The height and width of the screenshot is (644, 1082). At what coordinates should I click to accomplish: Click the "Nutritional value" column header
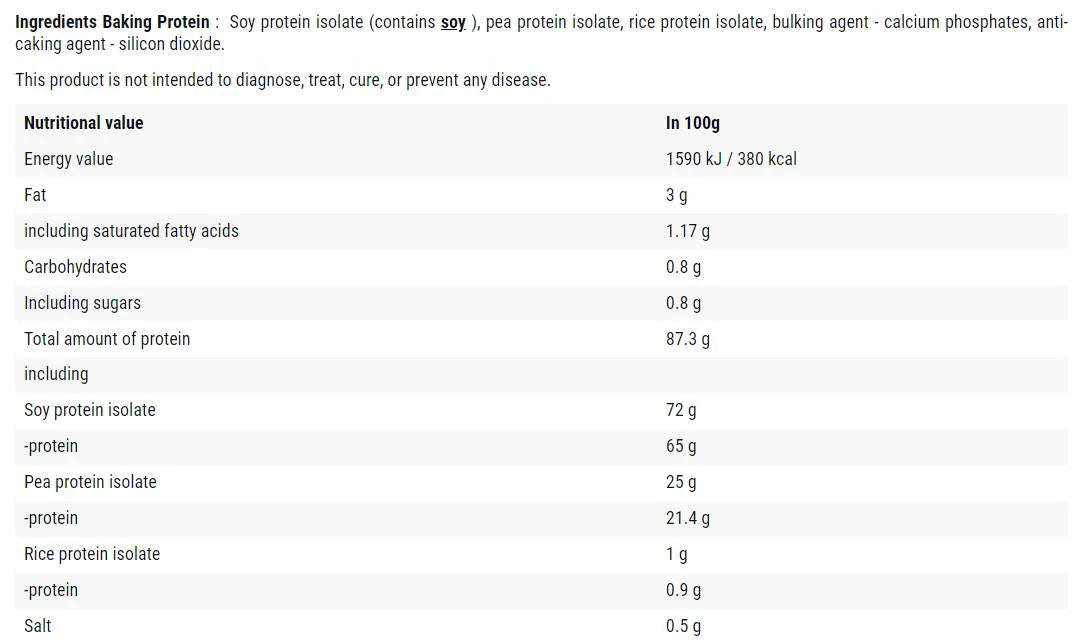[84, 123]
